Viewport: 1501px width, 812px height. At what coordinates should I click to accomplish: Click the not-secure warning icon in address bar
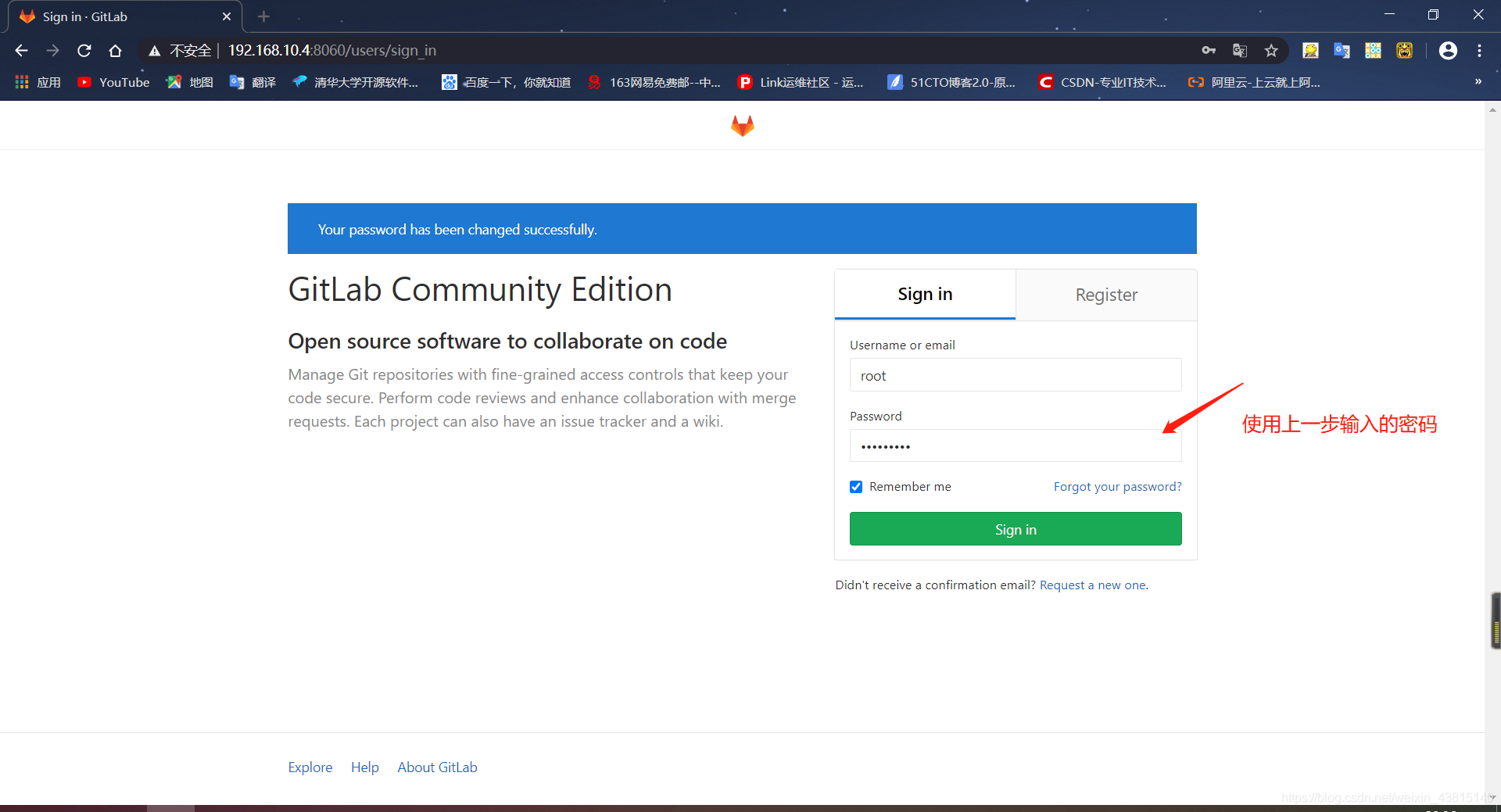click(x=155, y=51)
